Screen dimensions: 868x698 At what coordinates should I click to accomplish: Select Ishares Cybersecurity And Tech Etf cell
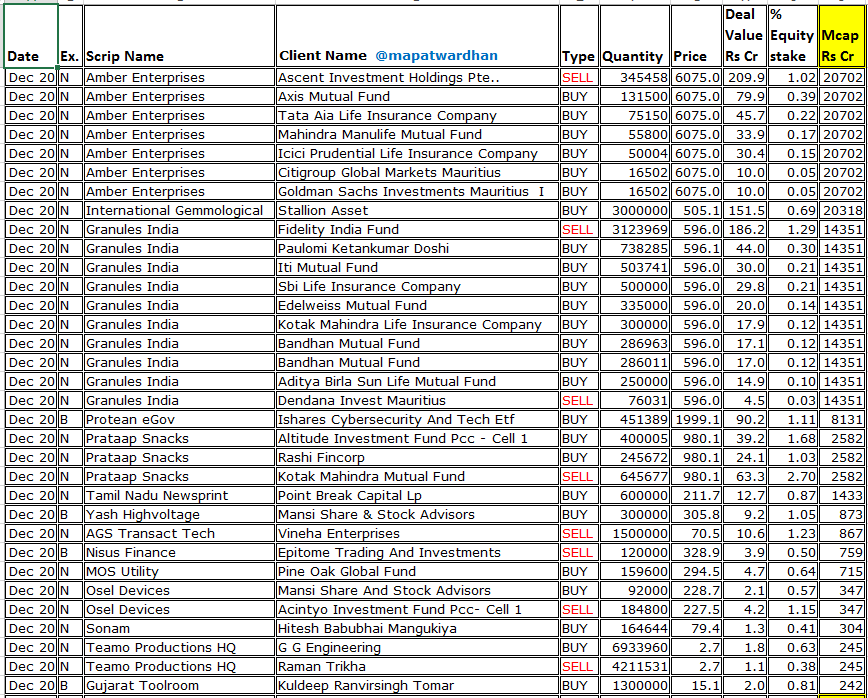click(417, 420)
